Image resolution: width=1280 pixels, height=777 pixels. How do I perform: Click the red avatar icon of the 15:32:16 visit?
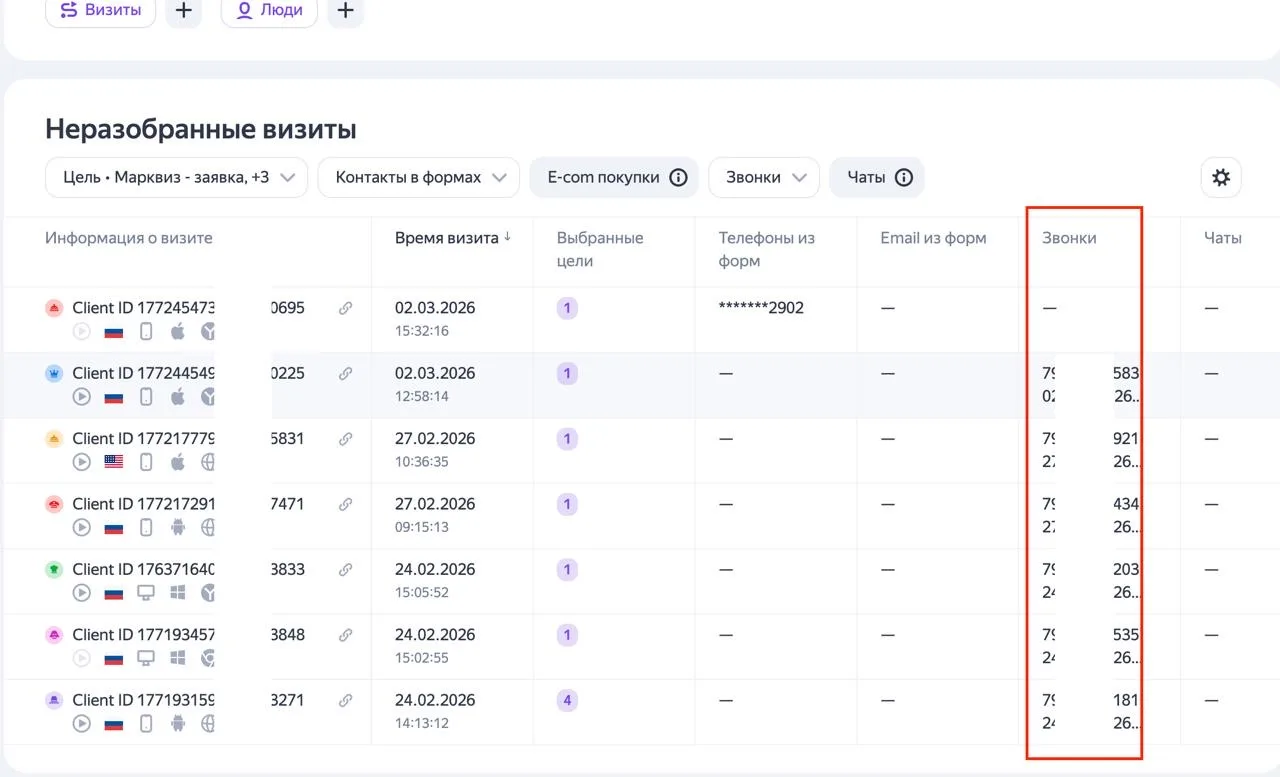(54, 309)
